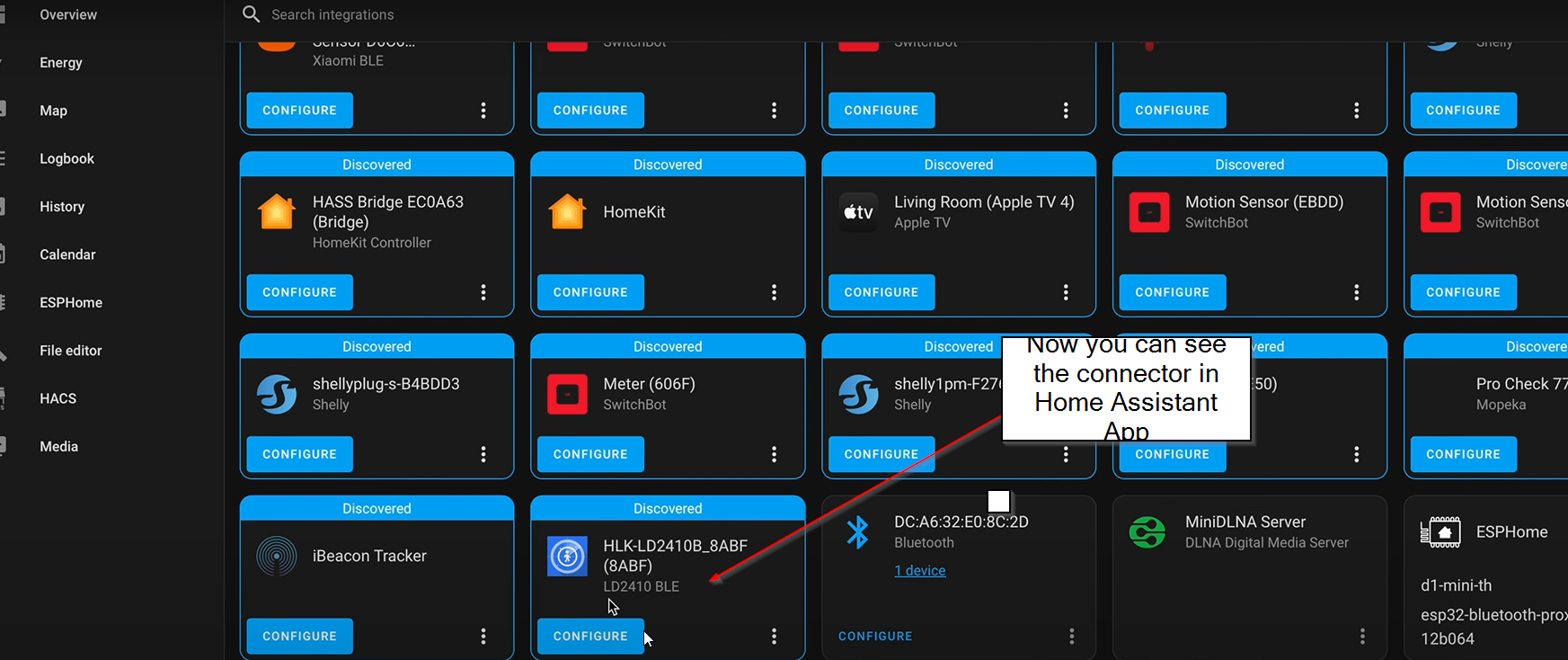Open History in the sidebar
1568x660 pixels.
pyautogui.click(x=62, y=207)
